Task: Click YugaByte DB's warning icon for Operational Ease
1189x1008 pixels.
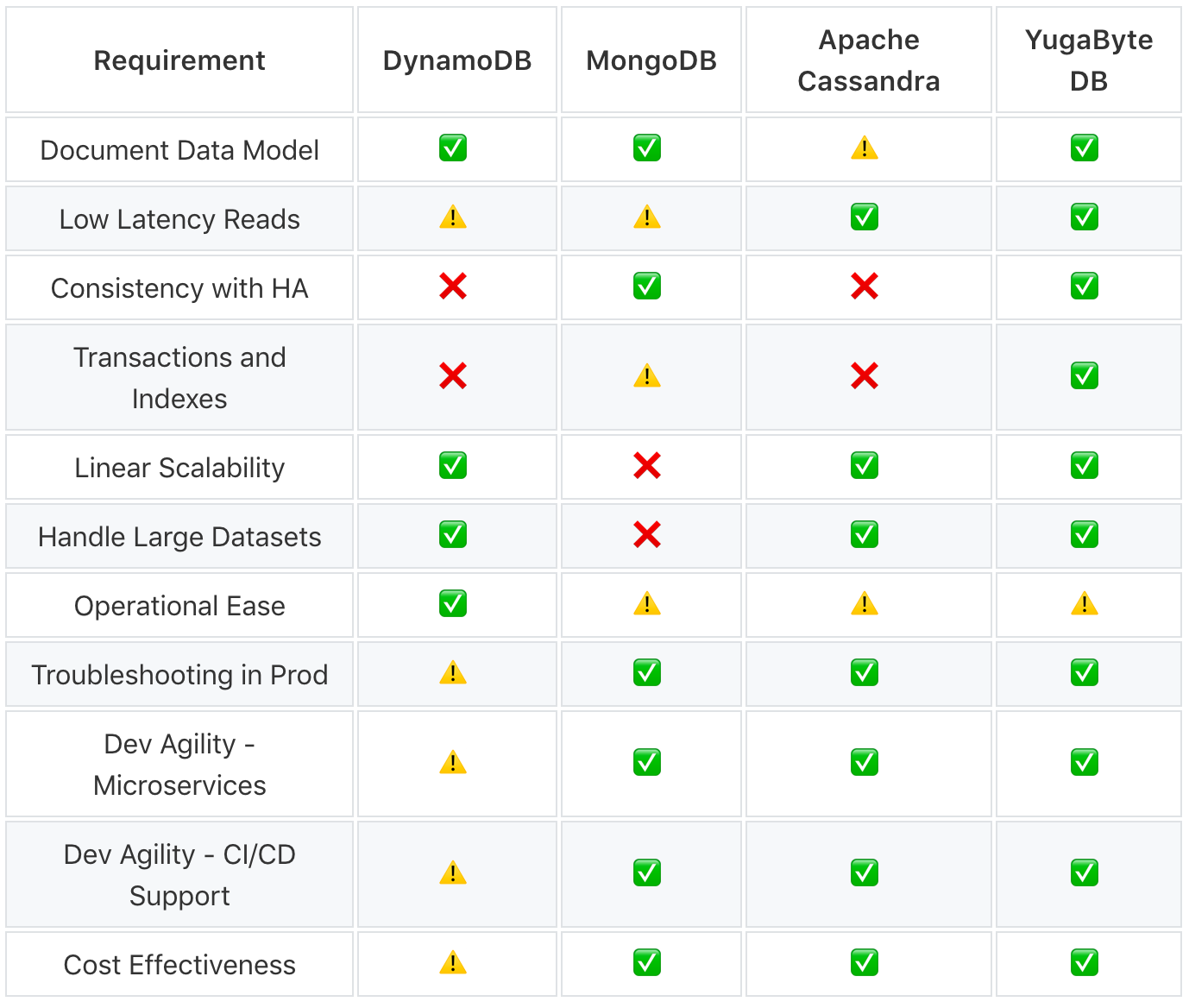Action: [1085, 604]
